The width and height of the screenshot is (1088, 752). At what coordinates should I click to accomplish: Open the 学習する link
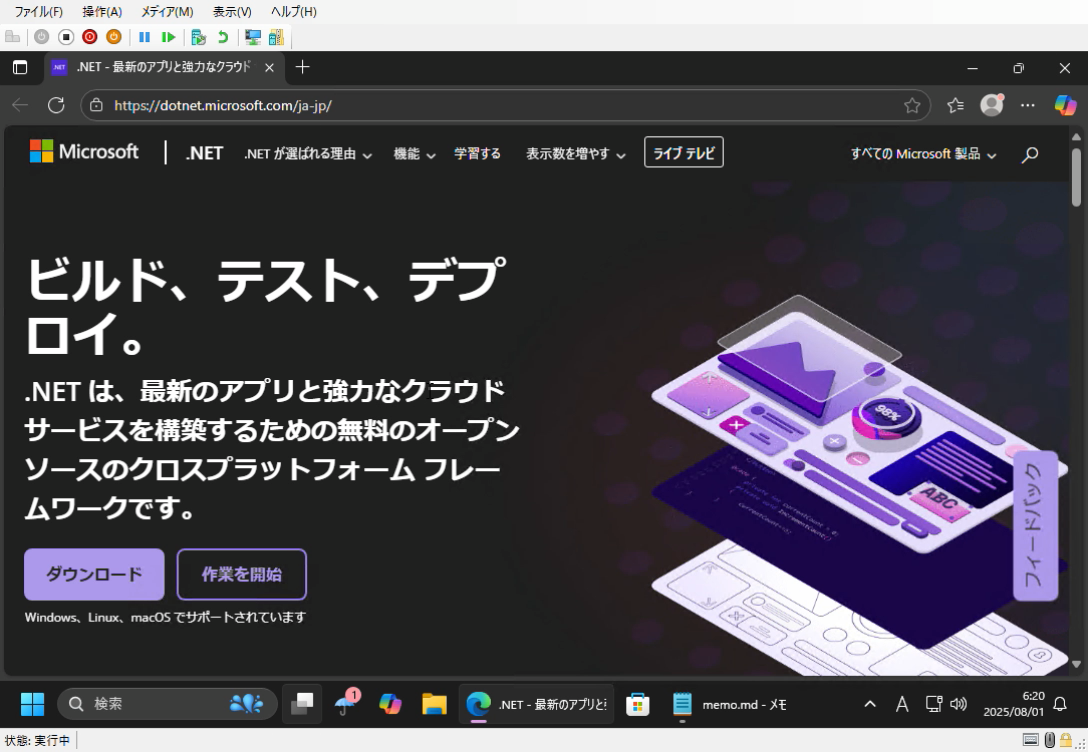(x=477, y=153)
